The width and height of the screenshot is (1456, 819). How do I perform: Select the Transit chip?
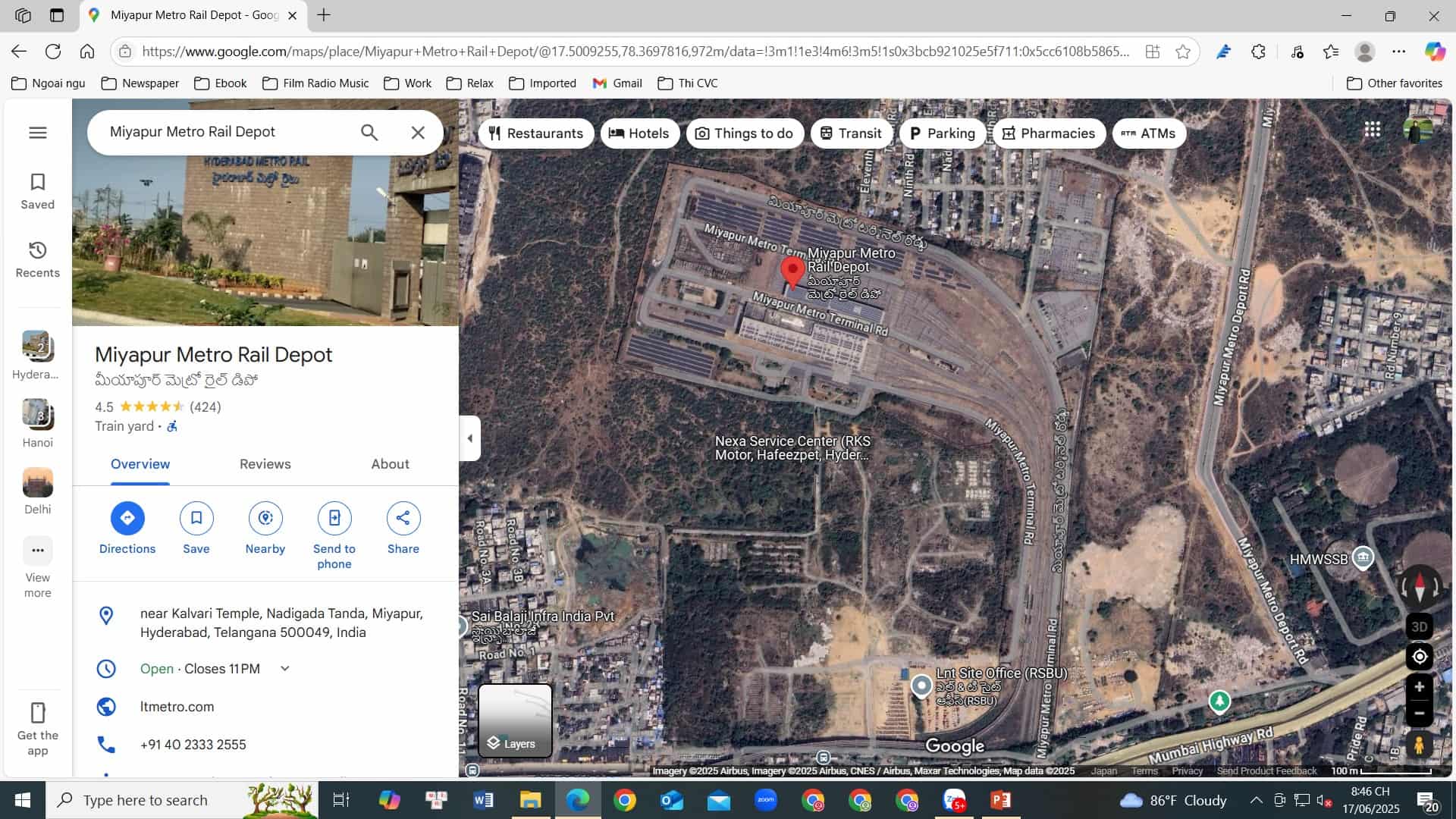click(851, 133)
